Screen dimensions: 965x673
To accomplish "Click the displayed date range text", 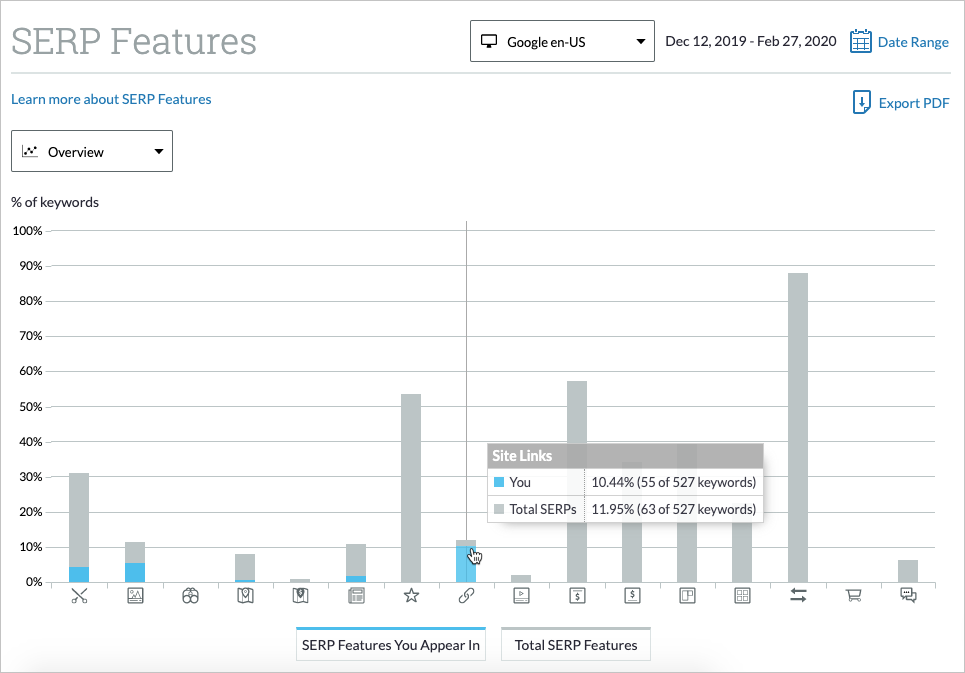I will tap(750, 41).
